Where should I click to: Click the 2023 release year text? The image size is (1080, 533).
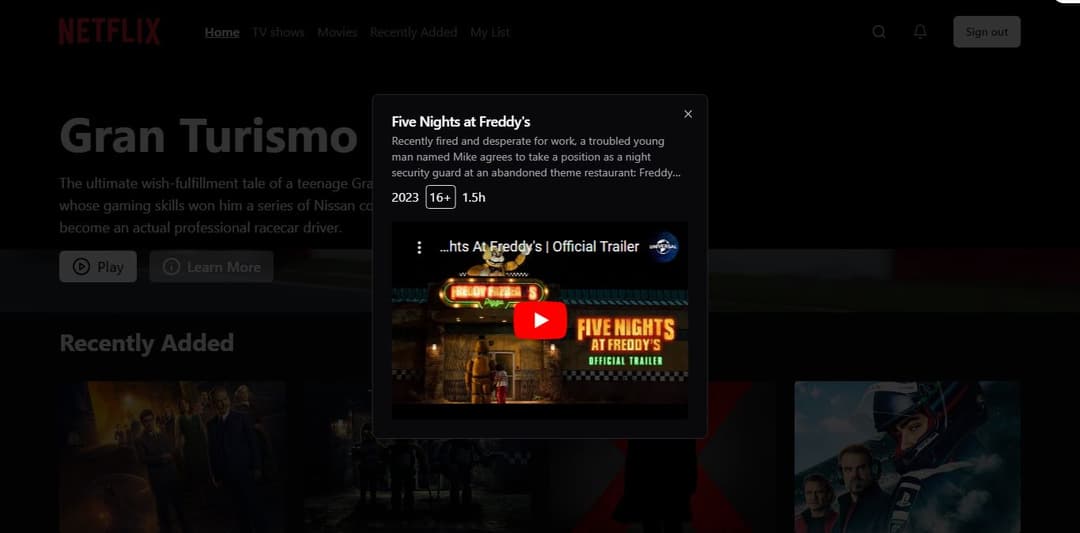(405, 198)
